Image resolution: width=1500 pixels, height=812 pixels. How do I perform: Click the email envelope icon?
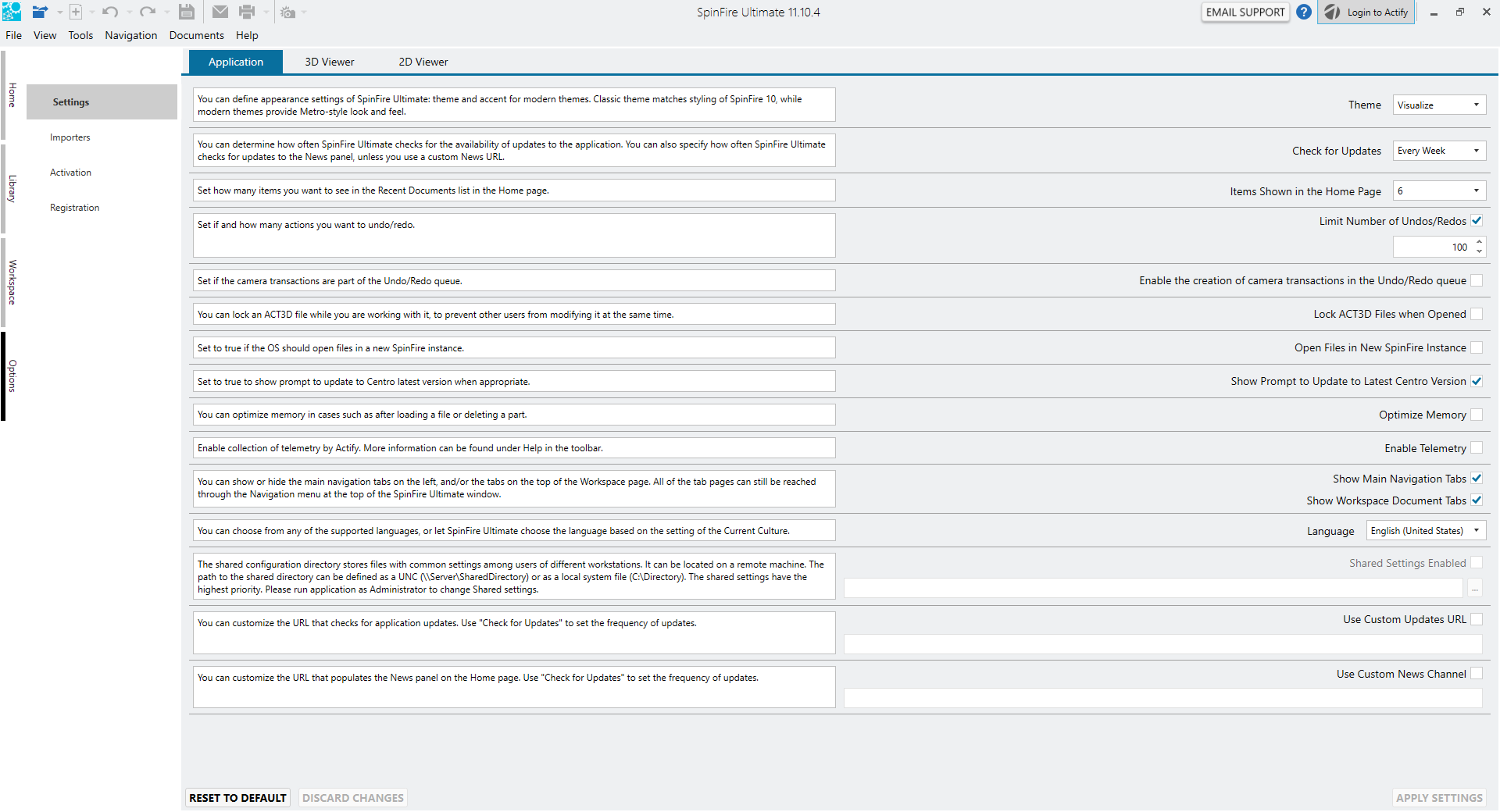point(220,12)
